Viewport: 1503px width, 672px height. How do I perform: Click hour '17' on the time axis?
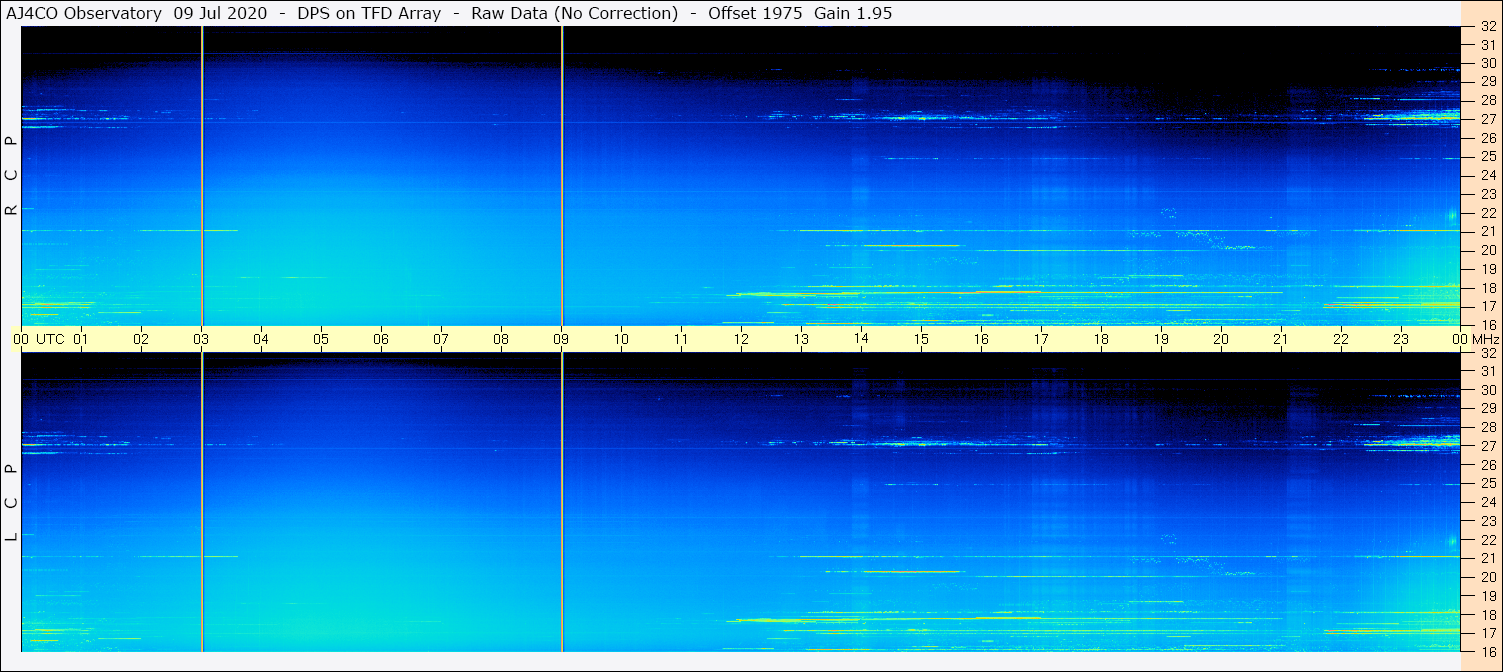click(1041, 339)
